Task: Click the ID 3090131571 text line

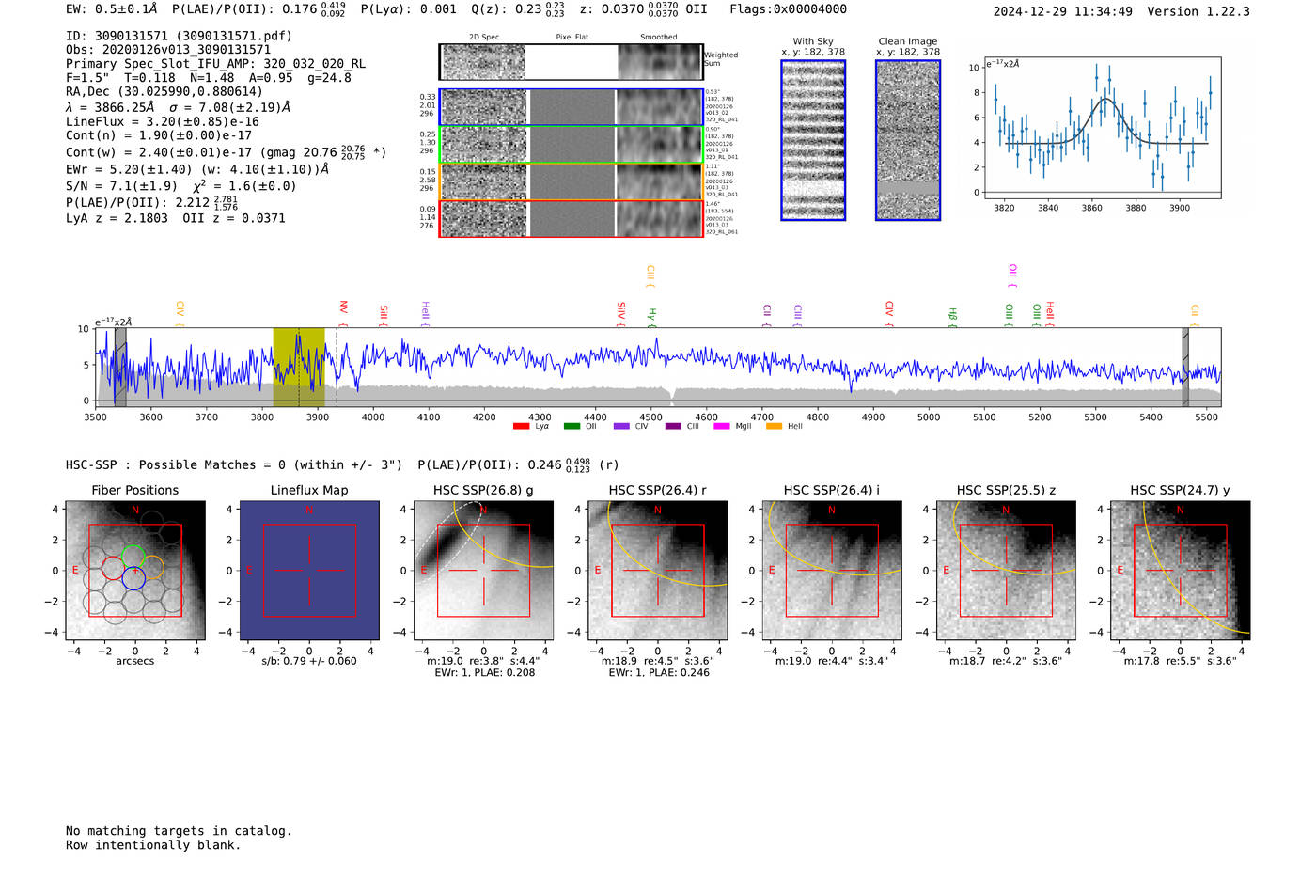Action: pos(179,36)
